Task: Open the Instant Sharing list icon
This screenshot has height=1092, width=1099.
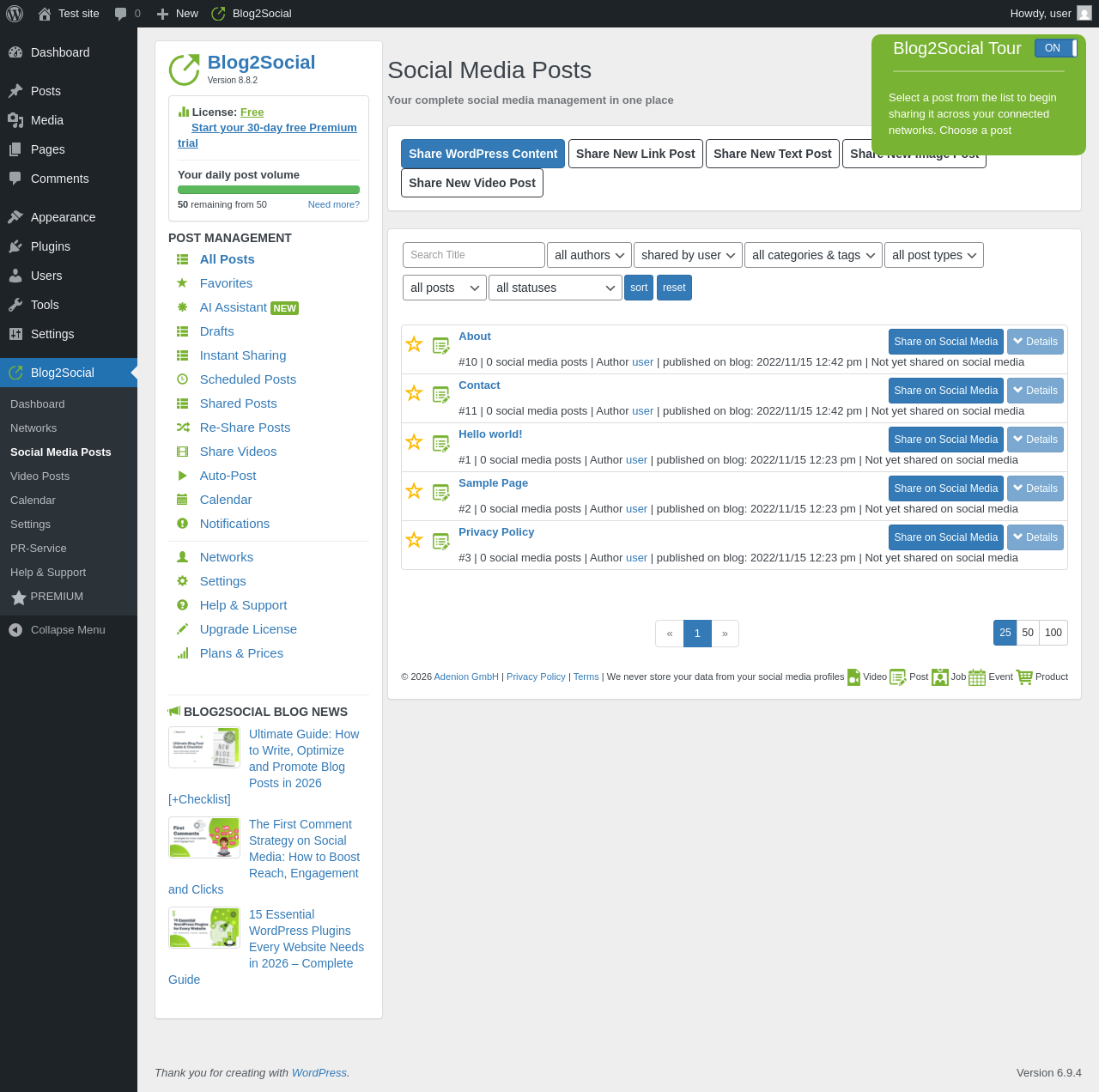Action: pos(182,355)
